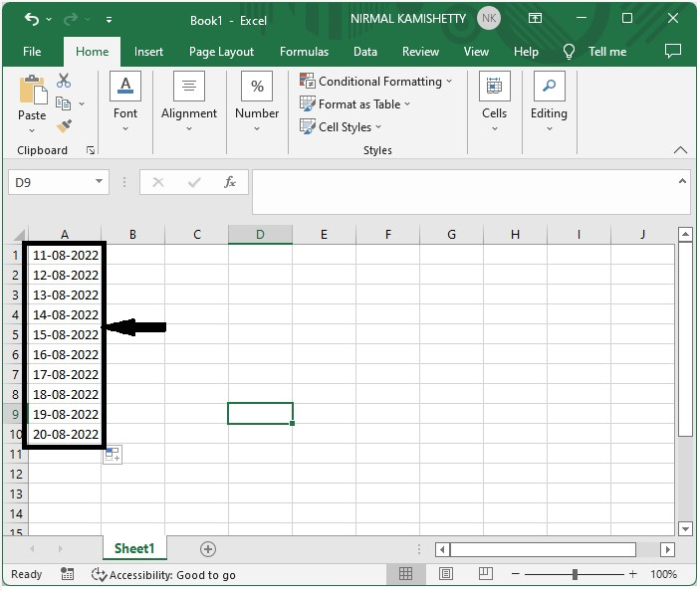Open the Name Box dropdown arrow
Viewport: 700px width, 591px height.
click(x=99, y=181)
